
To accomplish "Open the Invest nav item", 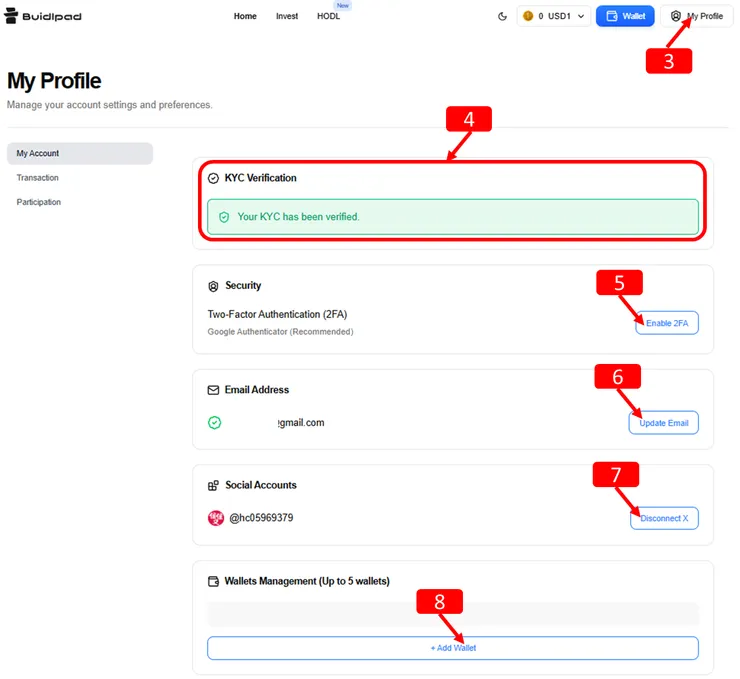I will [x=287, y=16].
